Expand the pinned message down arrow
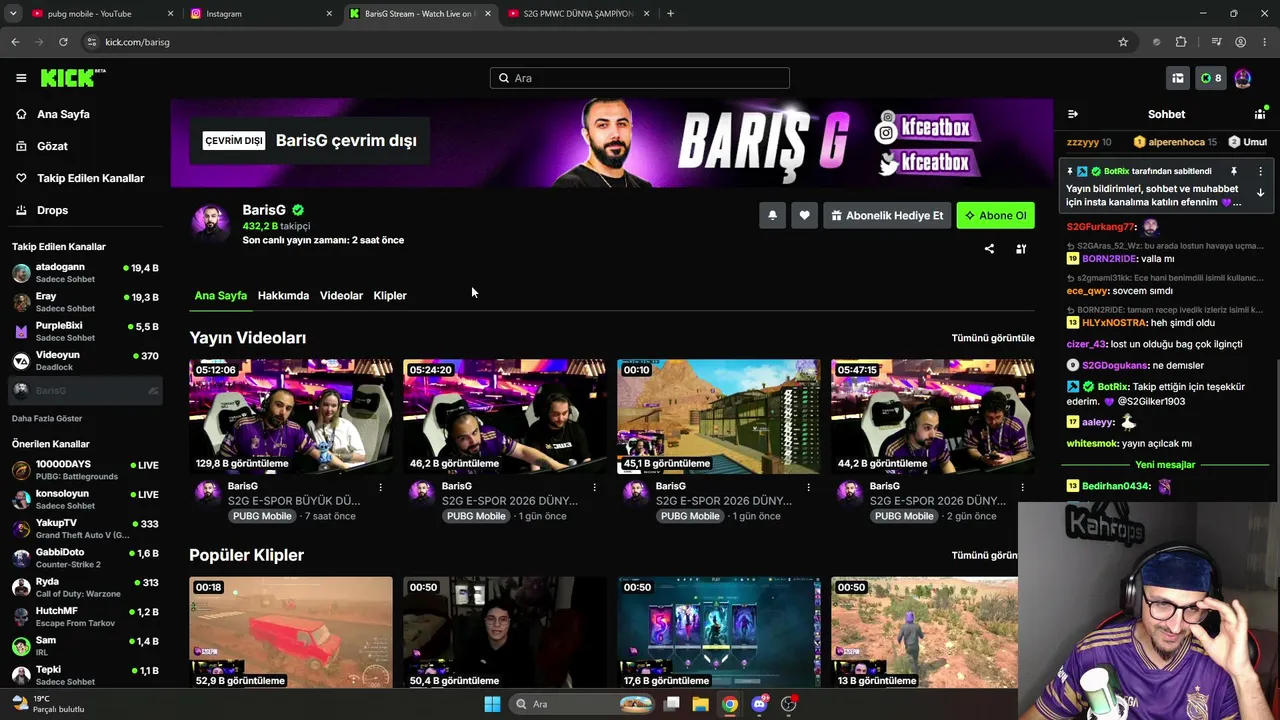 (x=1260, y=193)
